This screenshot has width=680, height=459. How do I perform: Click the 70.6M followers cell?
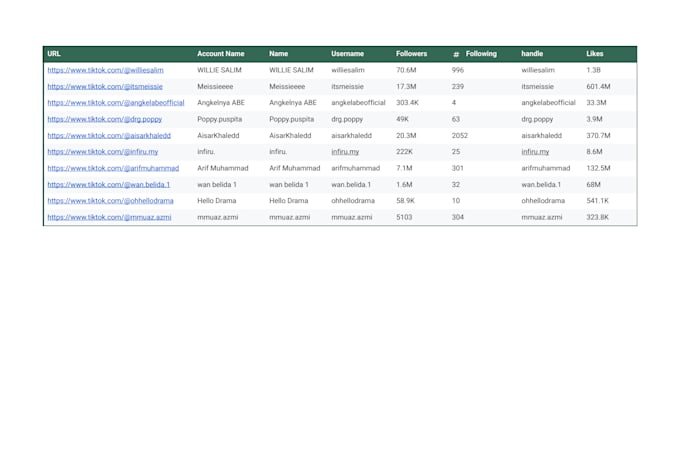[x=406, y=70]
